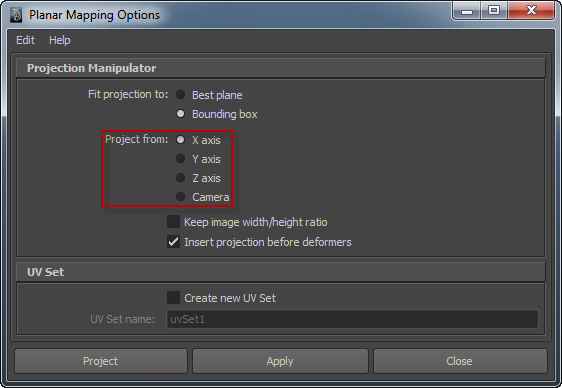Select the Best plane radio option

pos(180,95)
